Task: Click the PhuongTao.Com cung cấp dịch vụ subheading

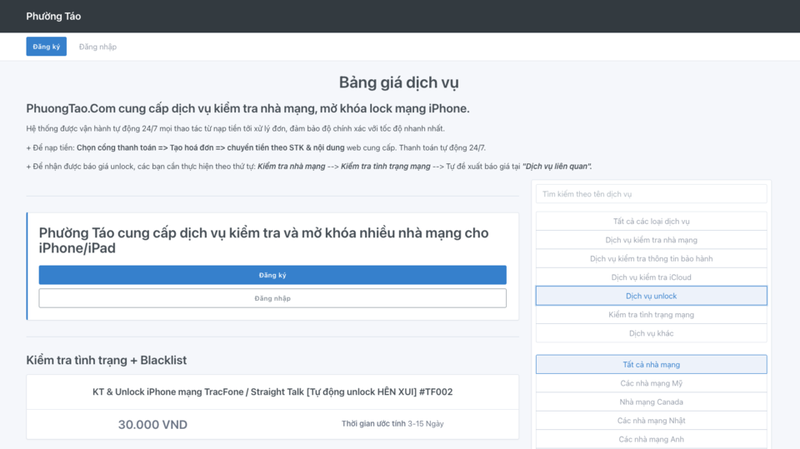Action: pos(247,108)
